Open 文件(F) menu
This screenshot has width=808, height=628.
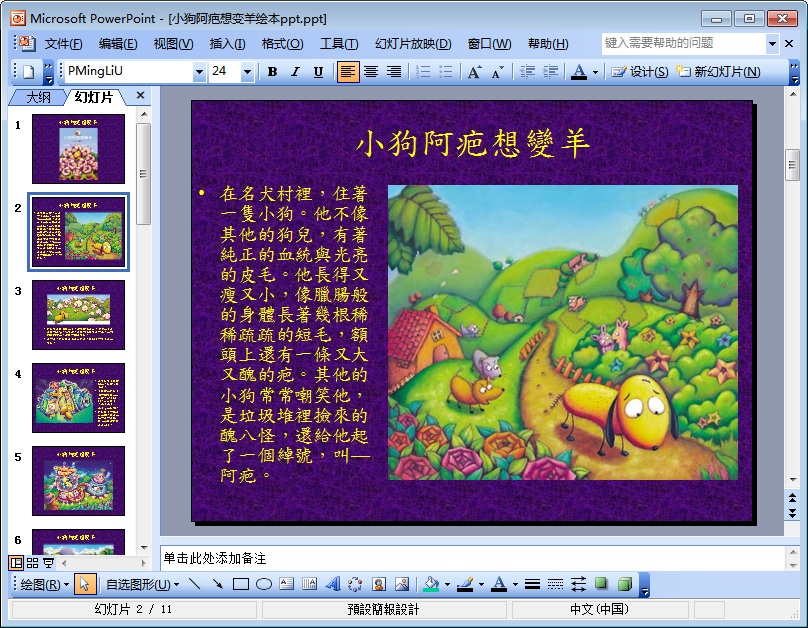63,44
